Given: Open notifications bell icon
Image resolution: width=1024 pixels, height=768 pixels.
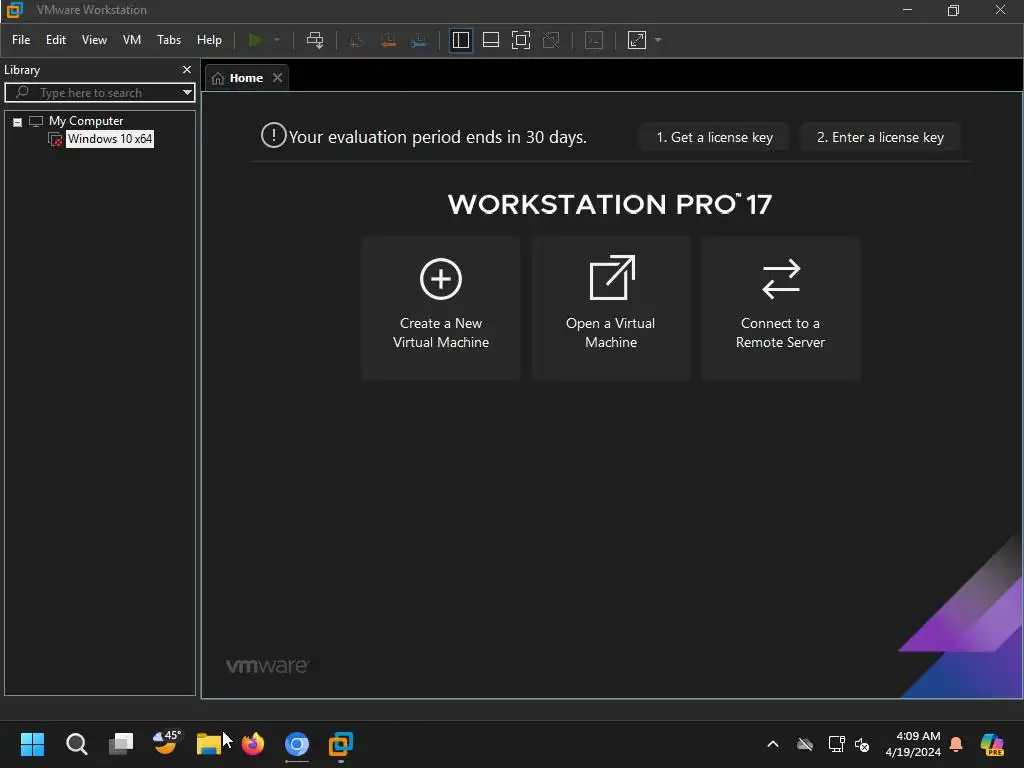Looking at the screenshot, I should 956,744.
